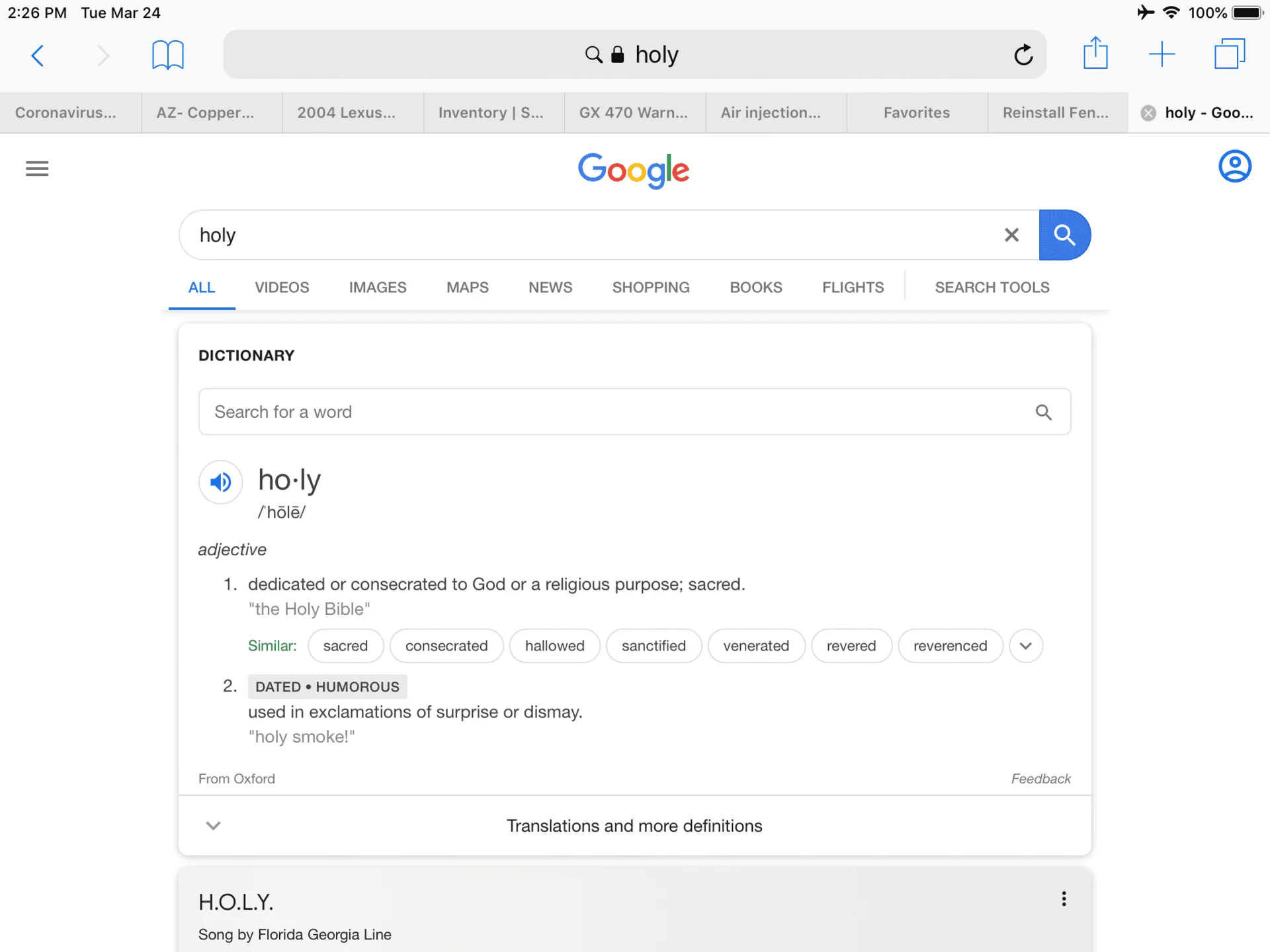Play the holy pronunciation audio
Screen dimensions: 1270x952
pyautogui.click(x=220, y=482)
